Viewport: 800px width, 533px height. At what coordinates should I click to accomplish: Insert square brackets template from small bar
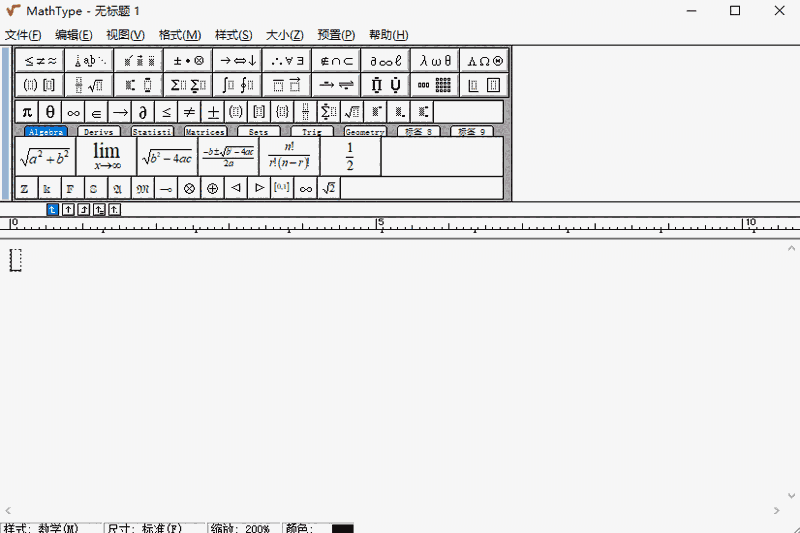tap(259, 112)
